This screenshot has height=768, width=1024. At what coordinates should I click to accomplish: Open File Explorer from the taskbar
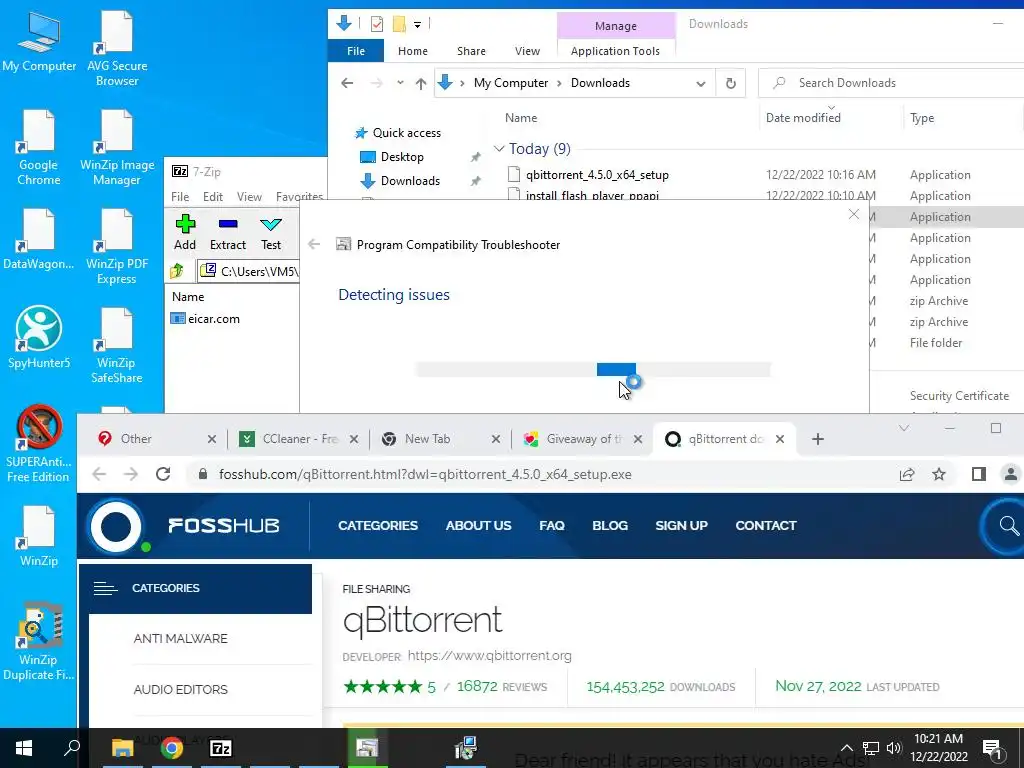pos(122,748)
